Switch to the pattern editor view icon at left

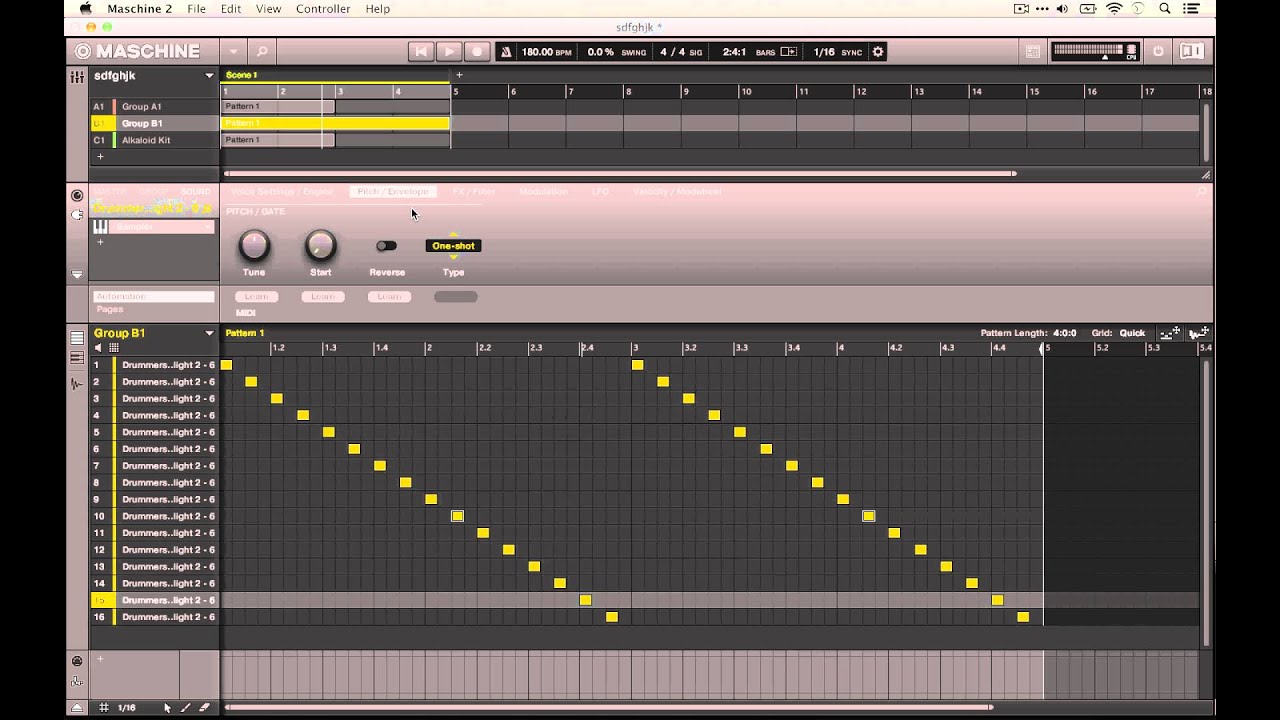tap(77, 337)
